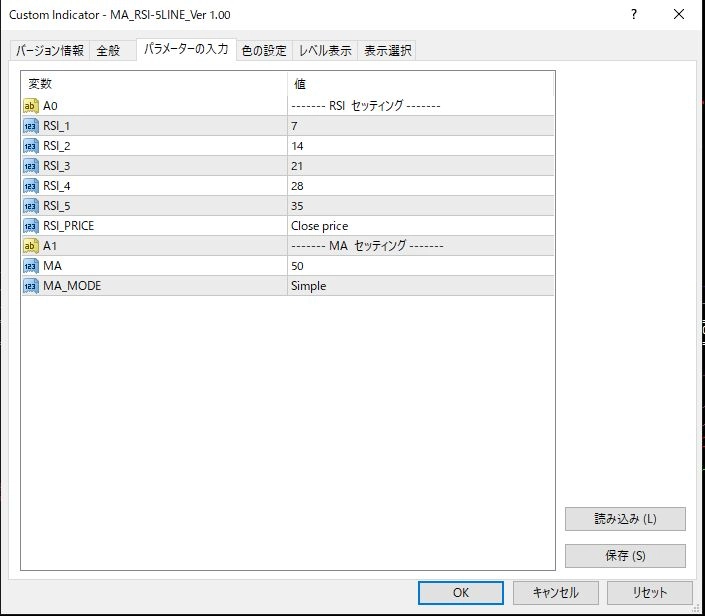The image size is (705, 616).
Task: Click the 読み込み (L) button
Action: coord(625,519)
